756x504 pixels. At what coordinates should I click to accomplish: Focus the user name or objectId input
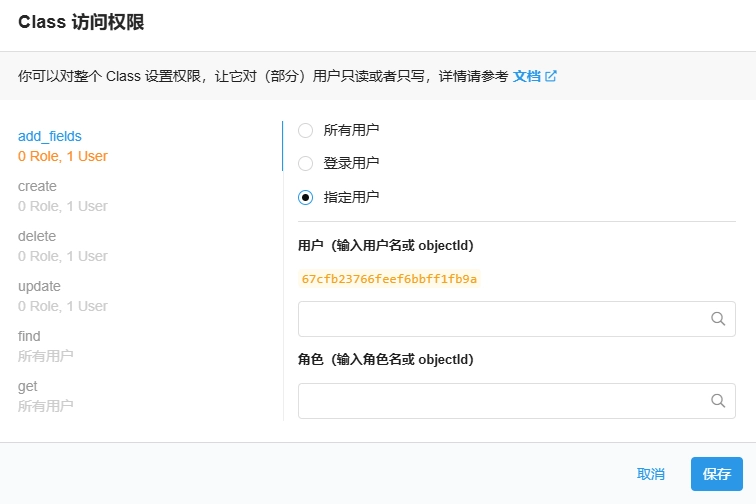pyautogui.click(x=502, y=319)
